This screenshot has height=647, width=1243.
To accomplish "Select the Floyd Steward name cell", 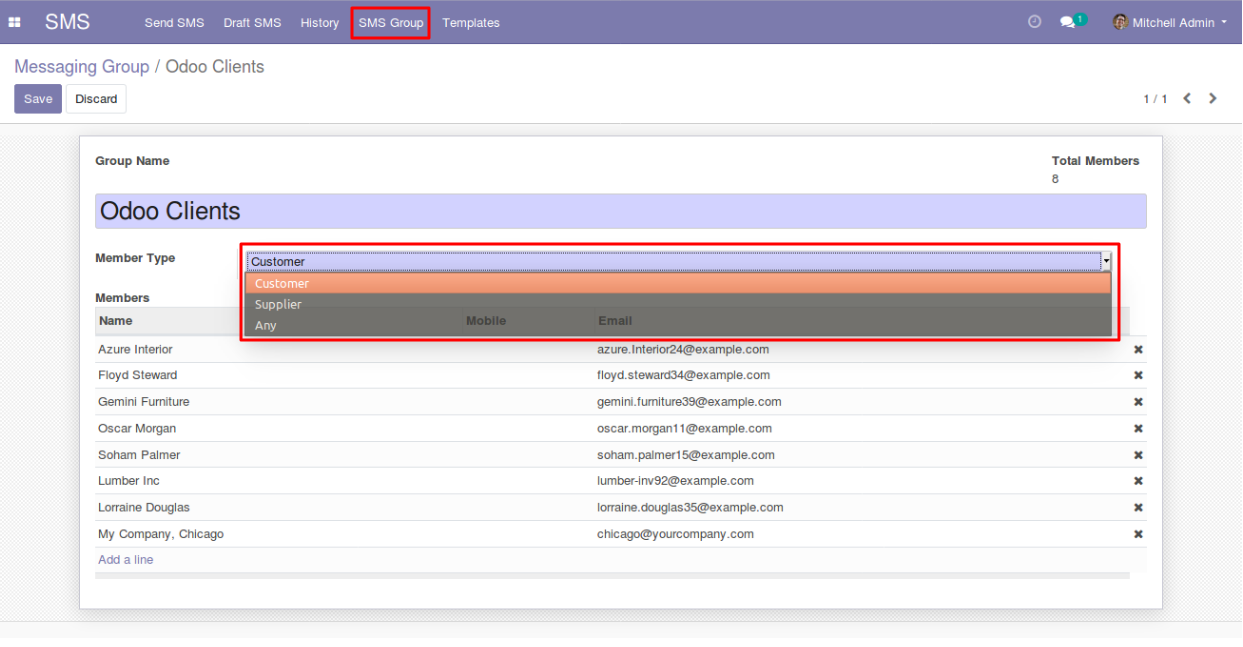I will click(138, 375).
